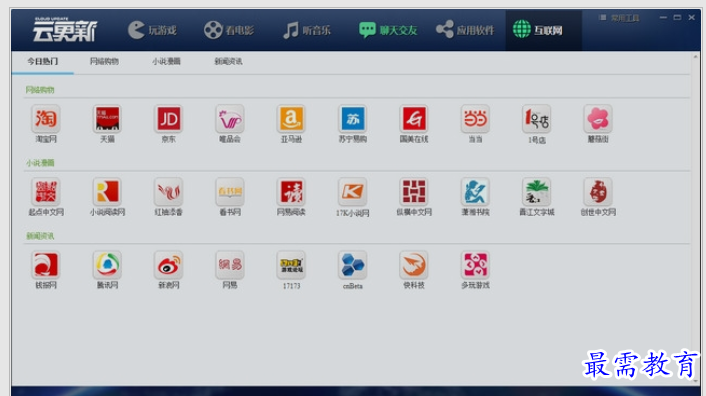Image resolution: width=706 pixels, height=396 pixels.
Task: Switch to the 小说漫画 tab
Action: [x=166, y=61]
